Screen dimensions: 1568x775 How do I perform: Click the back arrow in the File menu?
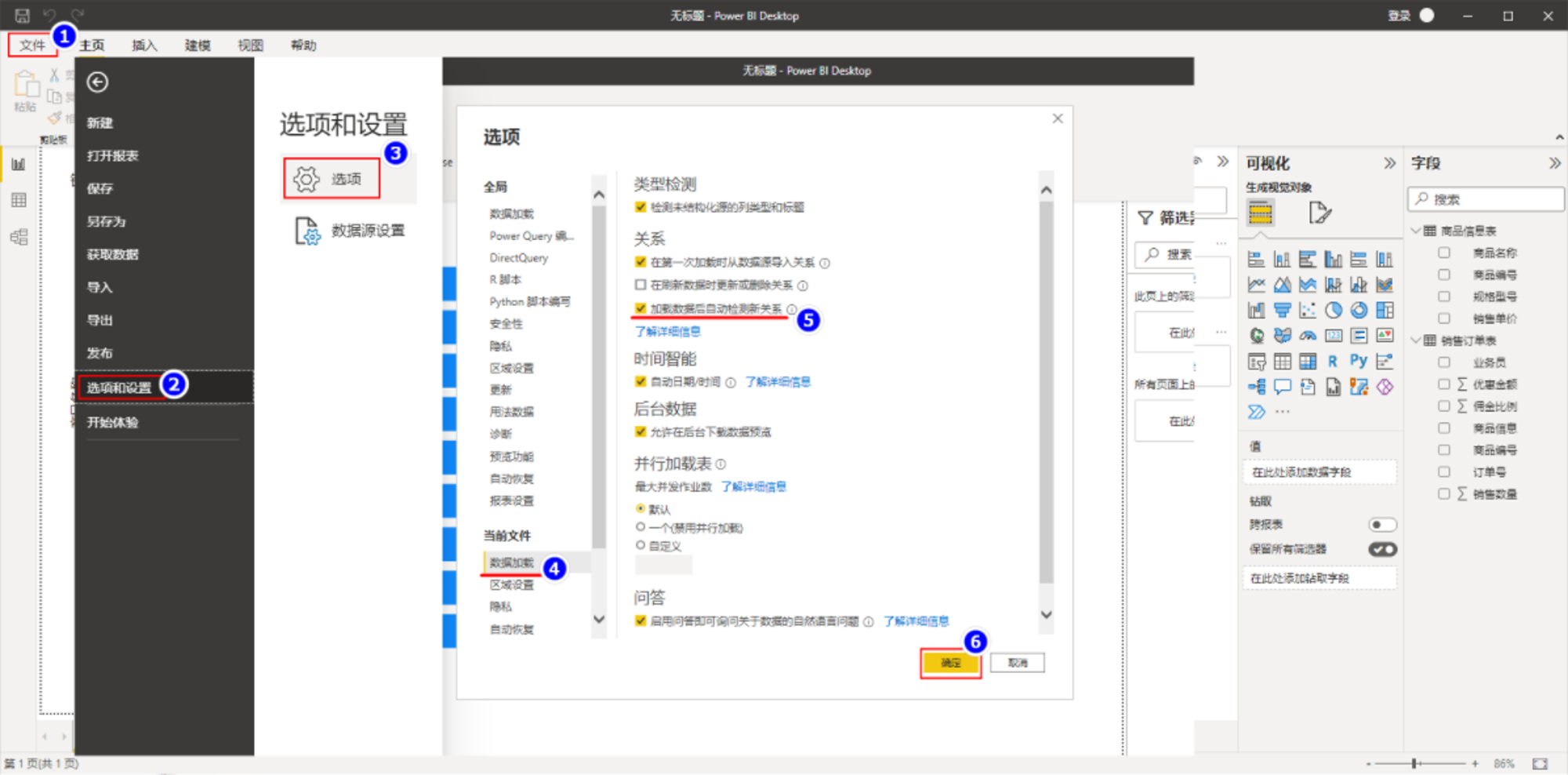point(97,82)
